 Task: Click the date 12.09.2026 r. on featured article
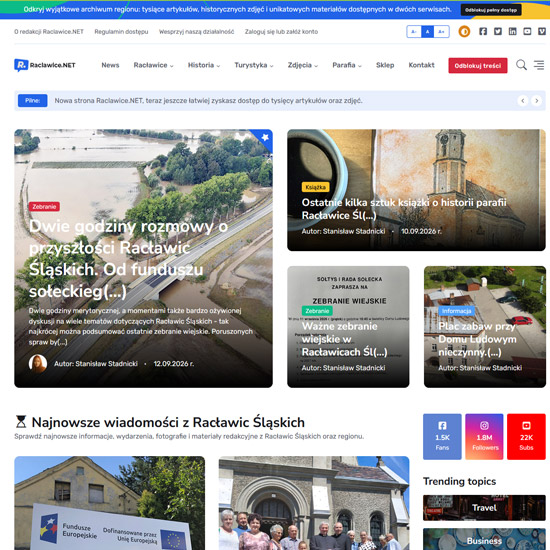(x=174, y=364)
